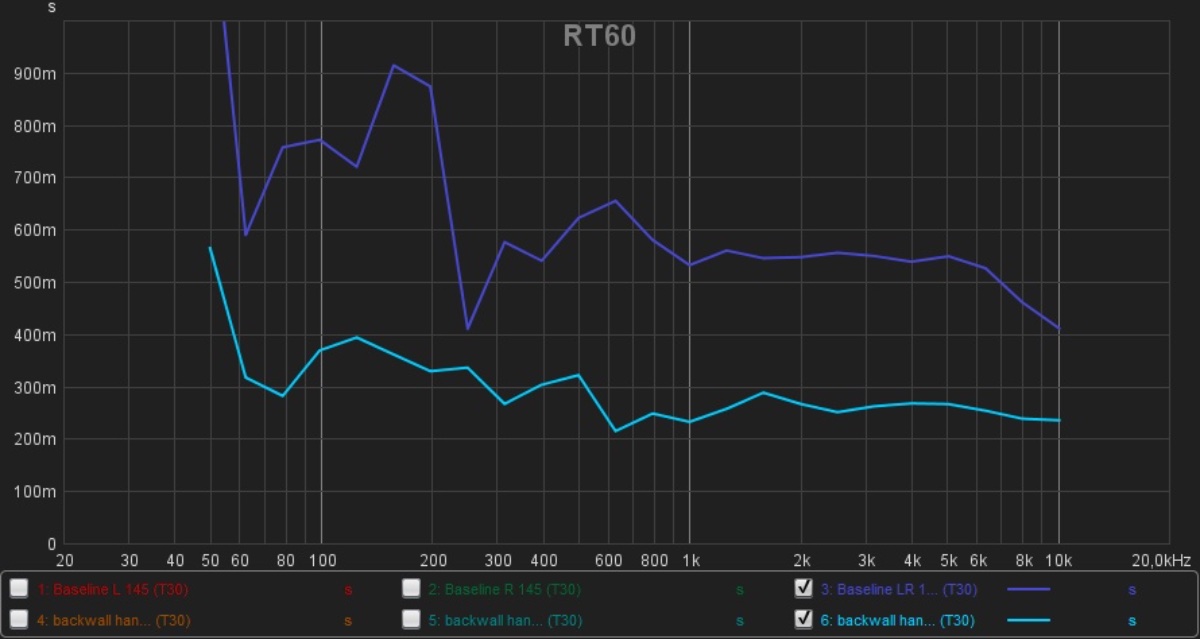Click the RT60 graph title
Image resolution: width=1200 pixels, height=639 pixels.
tap(599, 36)
